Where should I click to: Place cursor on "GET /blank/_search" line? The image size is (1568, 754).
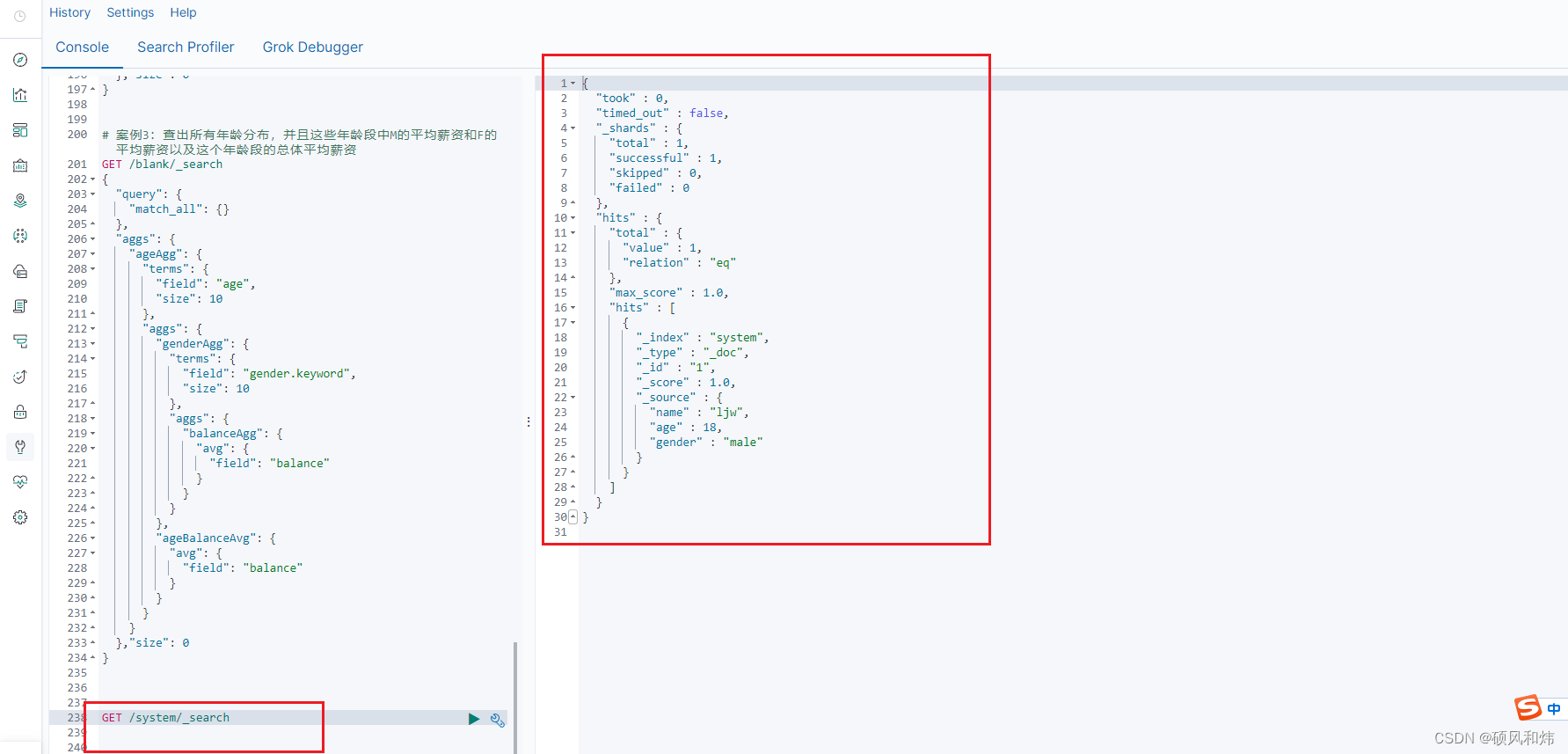pos(162,165)
